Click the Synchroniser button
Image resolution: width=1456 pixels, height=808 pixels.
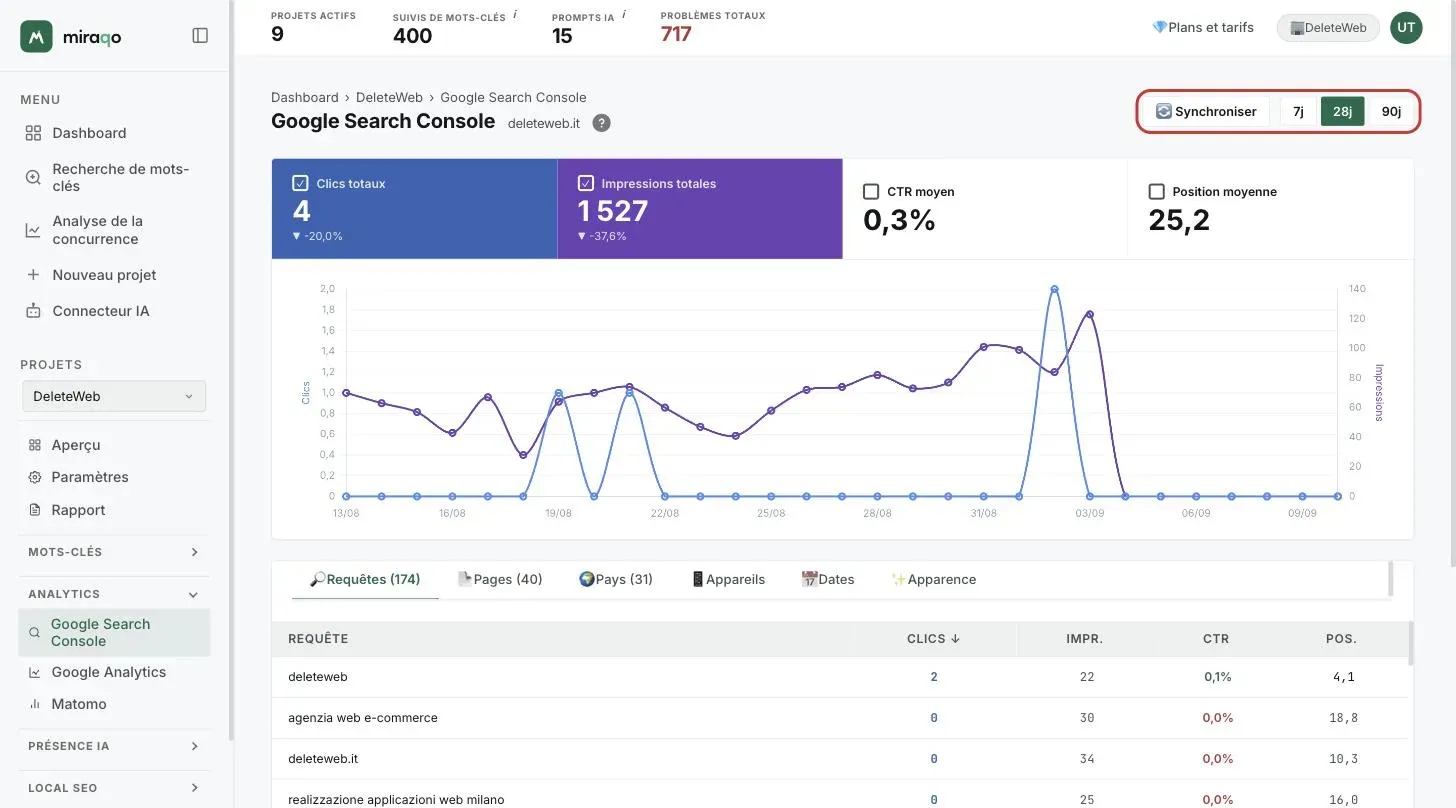1206,111
